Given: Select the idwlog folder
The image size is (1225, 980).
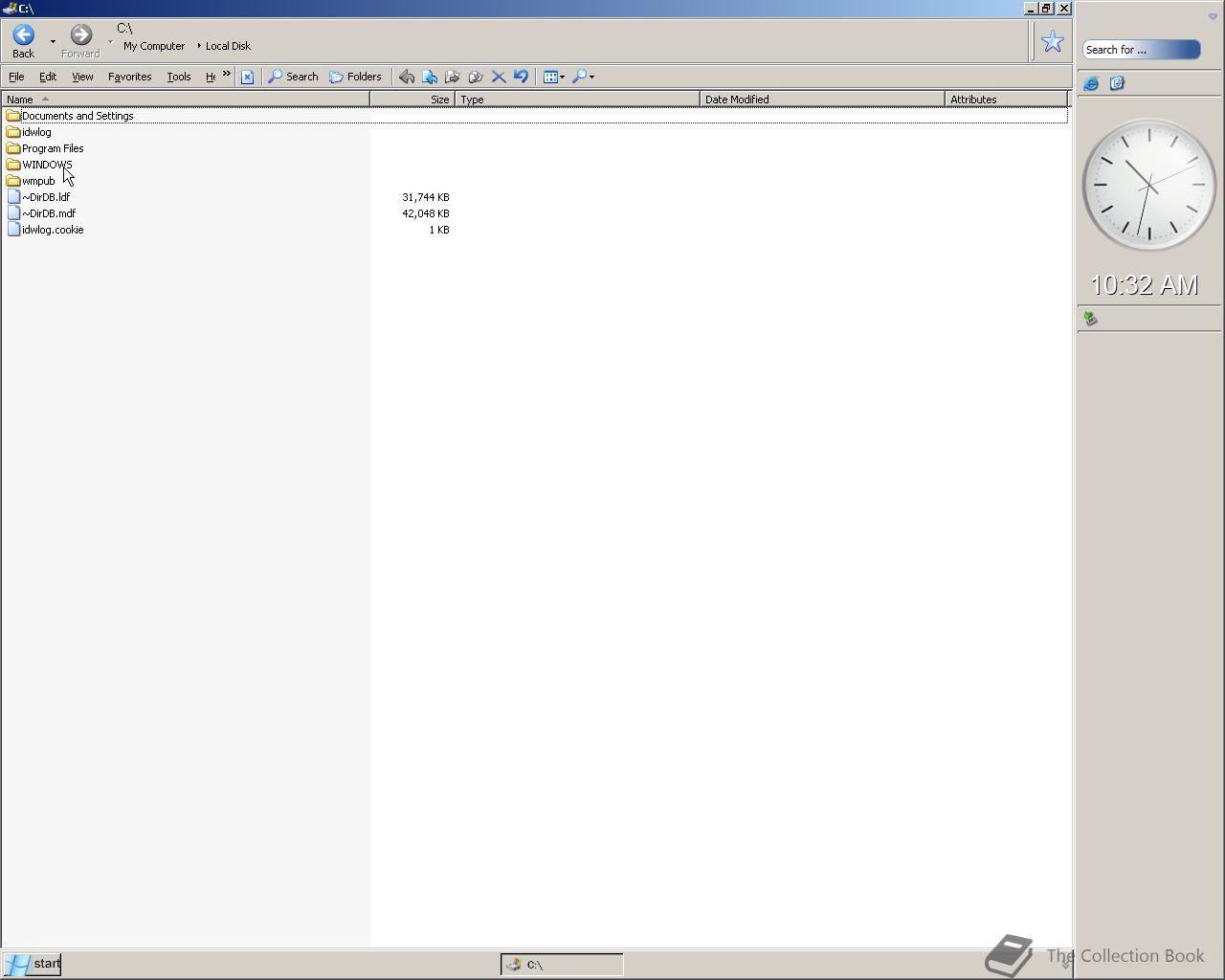Looking at the screenshot, I should pos(36,132).
